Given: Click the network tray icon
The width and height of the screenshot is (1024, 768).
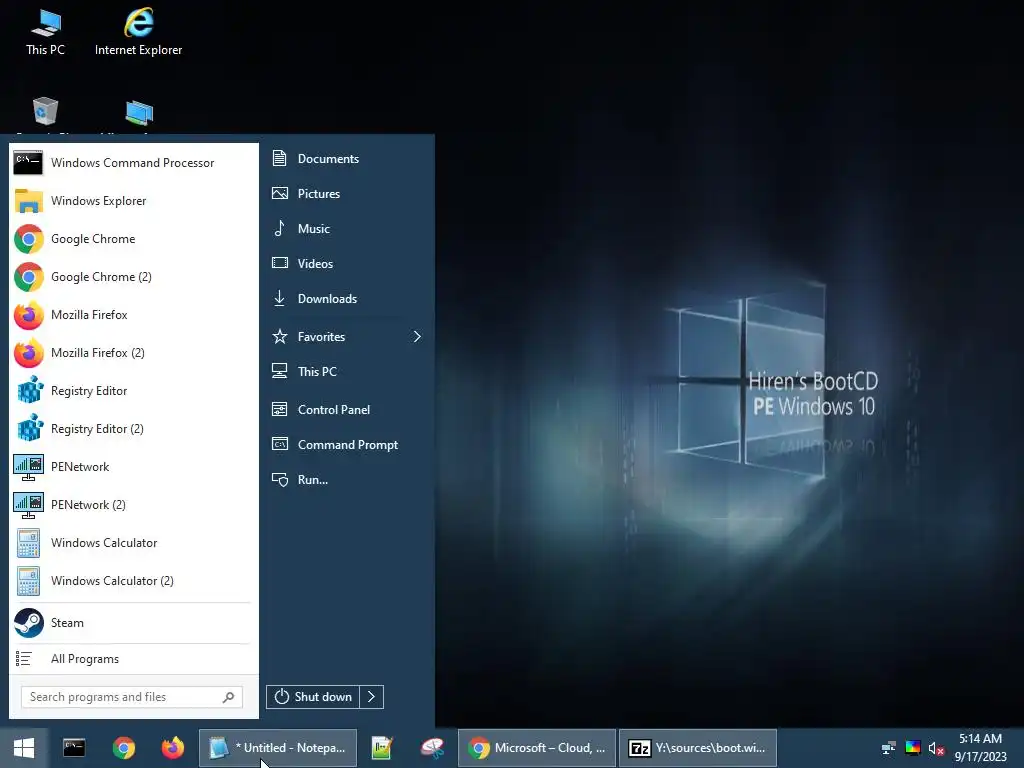Looking at the screenshot, I should click(888, 748).
